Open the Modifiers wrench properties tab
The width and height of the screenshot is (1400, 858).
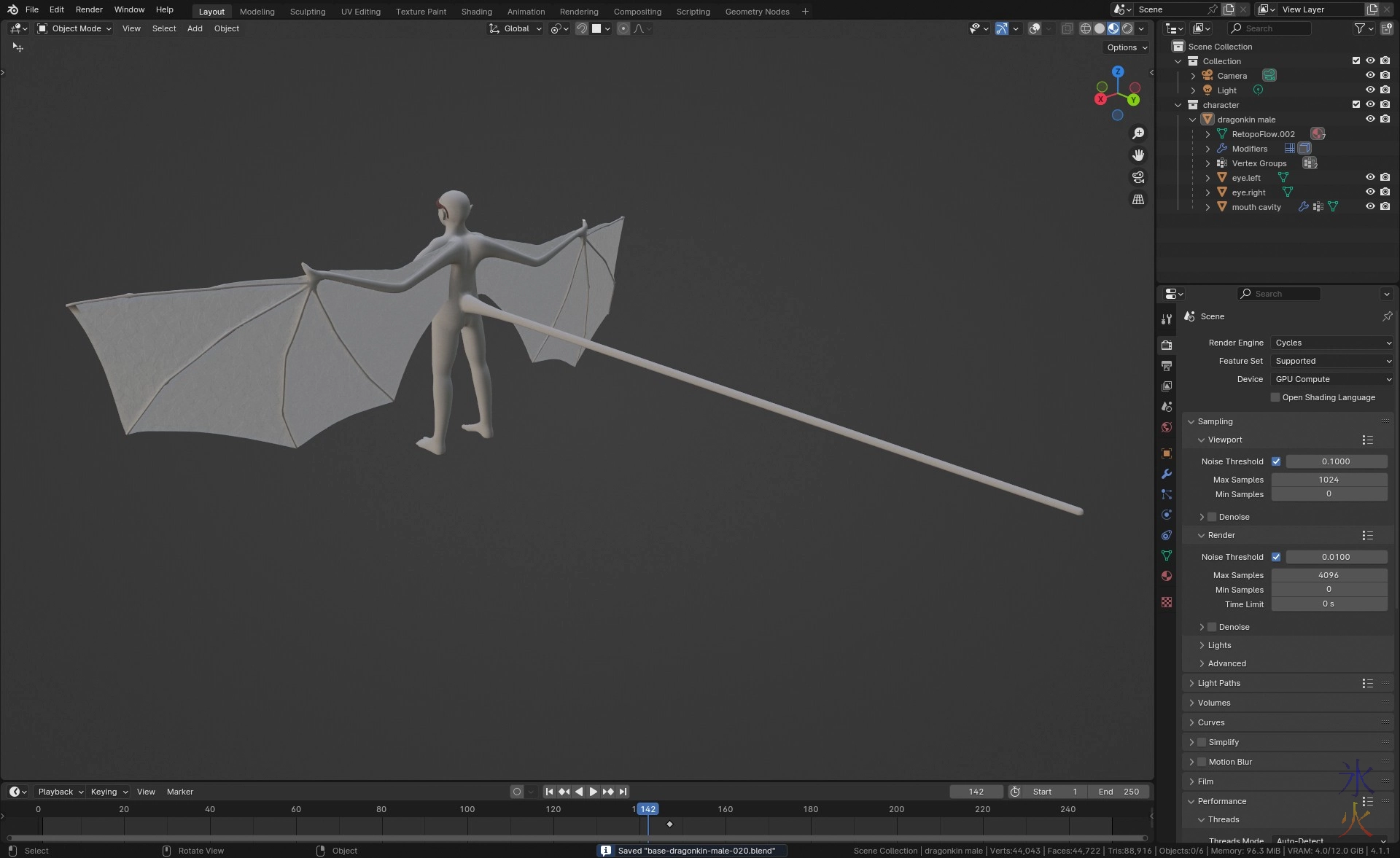click(x=1167, y=474)
